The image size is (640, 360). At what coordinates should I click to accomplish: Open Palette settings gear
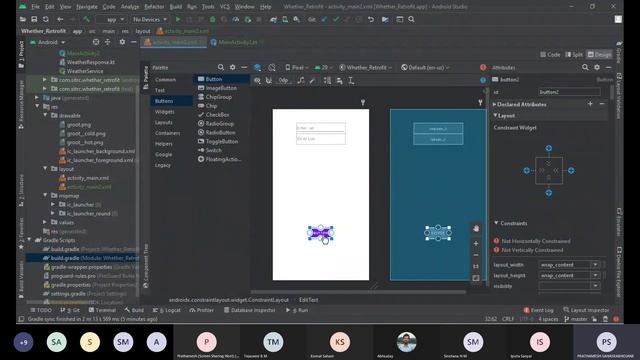tap(233, 67)
